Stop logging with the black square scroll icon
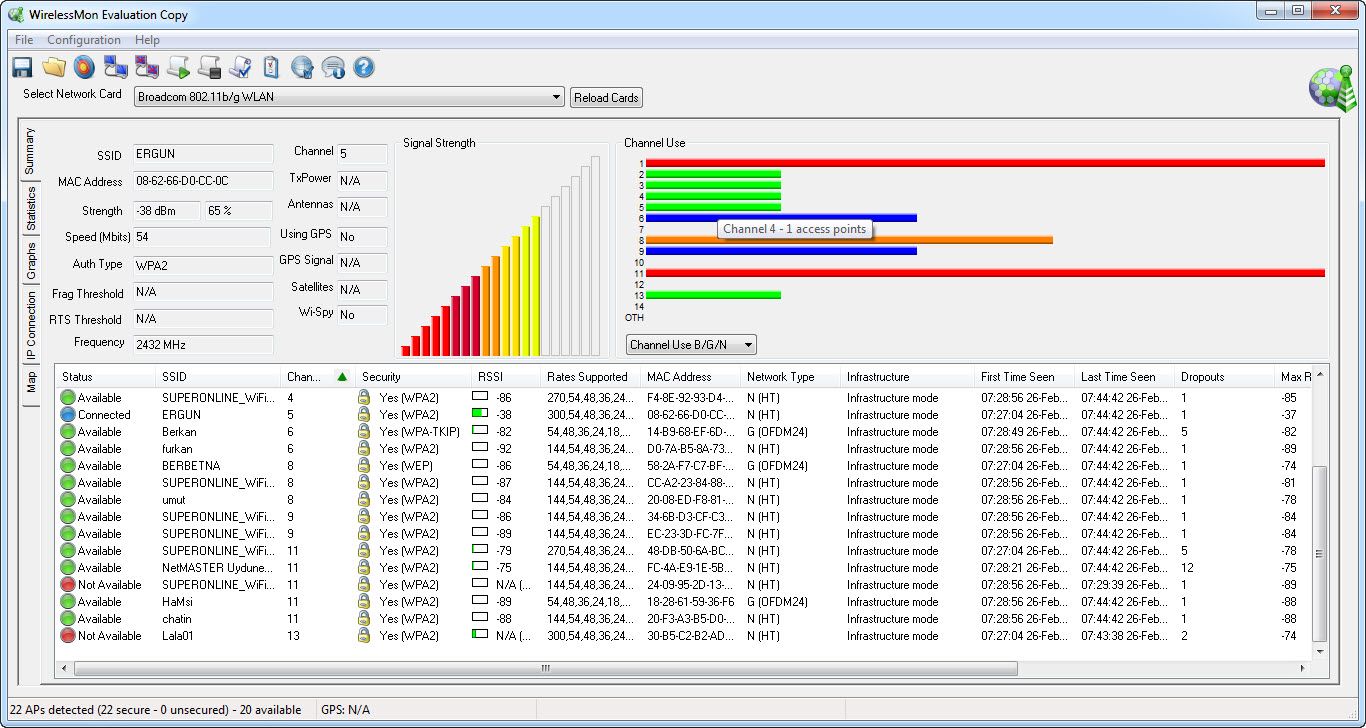Screen dimensions: 1366x728 pyautogui.click(x=209, y=67)
